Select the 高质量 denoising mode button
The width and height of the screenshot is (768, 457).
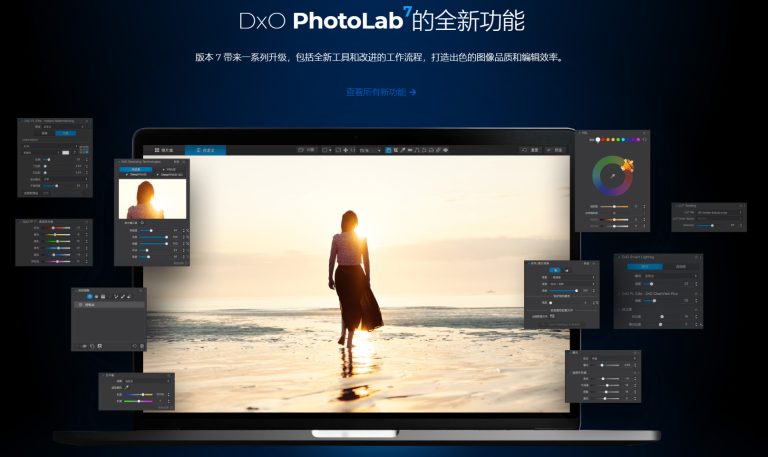[136, 169]
